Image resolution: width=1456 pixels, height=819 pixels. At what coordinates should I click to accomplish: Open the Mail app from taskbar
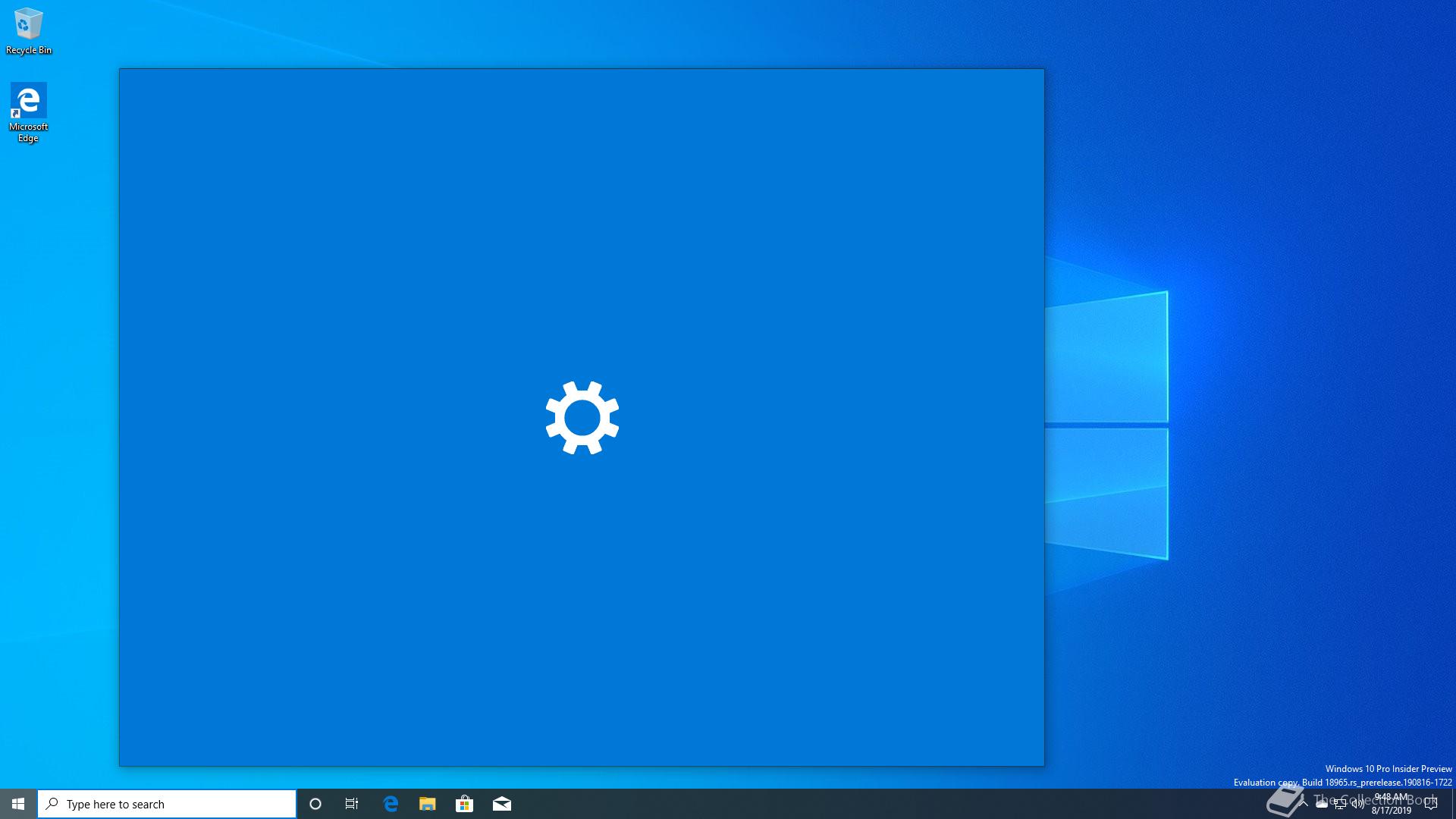coord(501,804)
